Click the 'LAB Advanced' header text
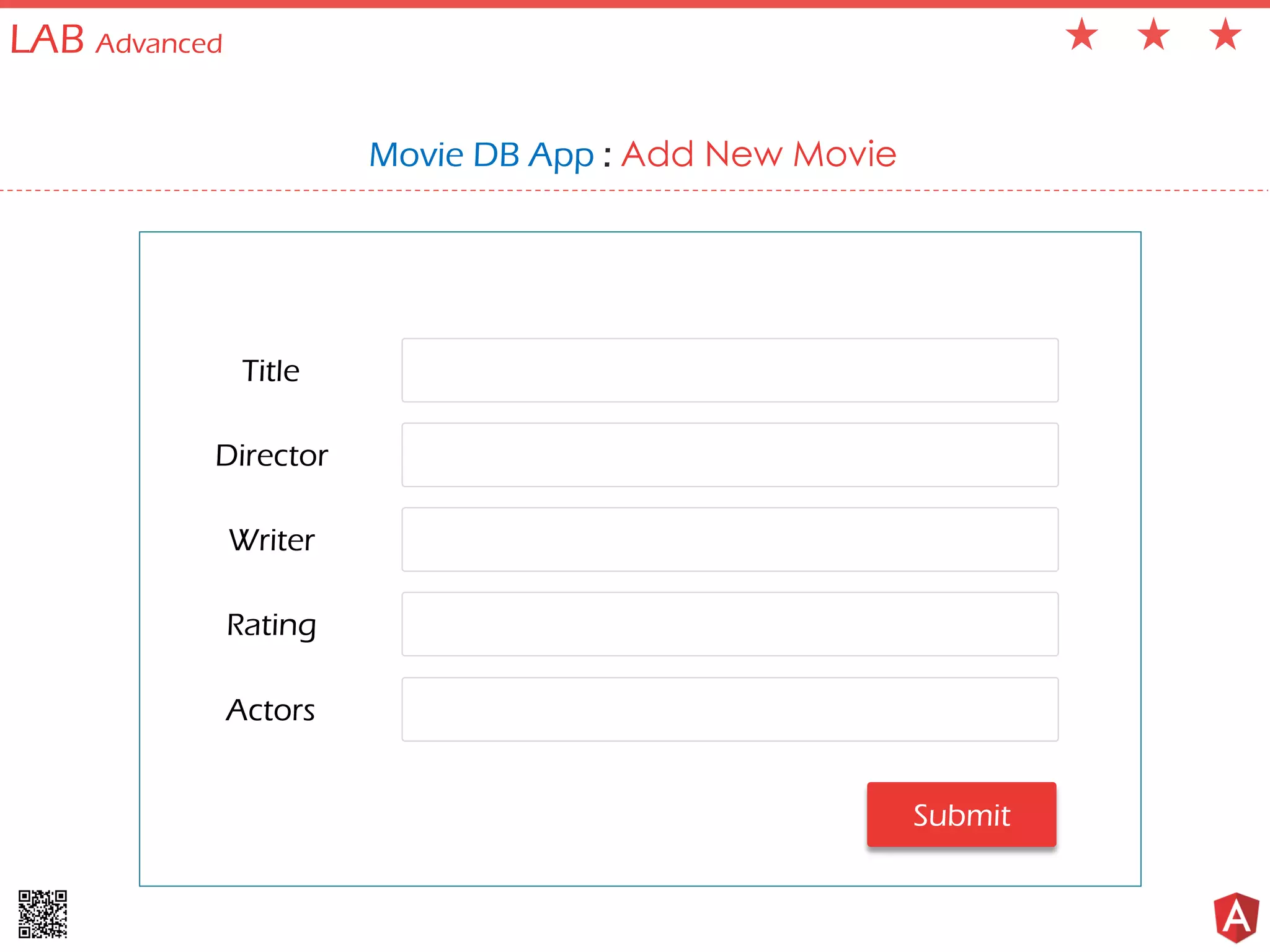The height and width of the screenshot is (952, 1270). pos(117,40)
